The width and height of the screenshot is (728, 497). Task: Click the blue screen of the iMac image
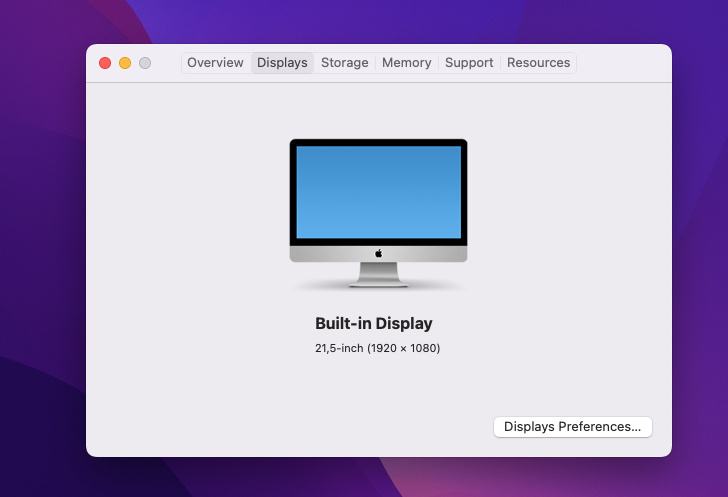(378, 192)
